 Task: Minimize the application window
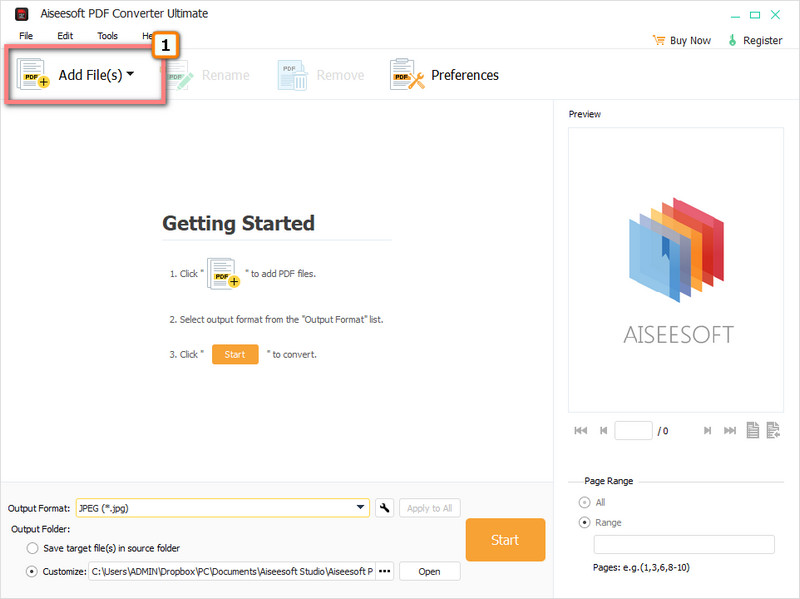click(735, 15)
